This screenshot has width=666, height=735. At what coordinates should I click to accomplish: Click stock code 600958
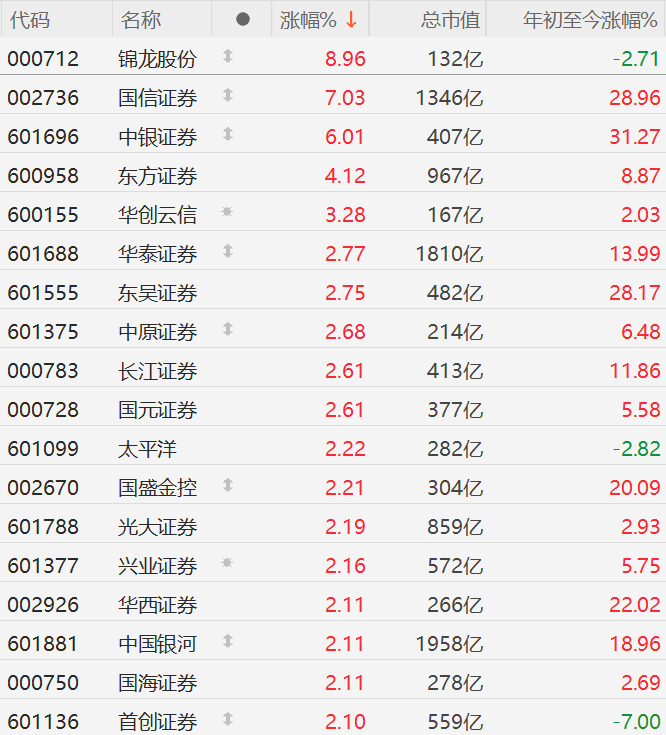point(43,176)
